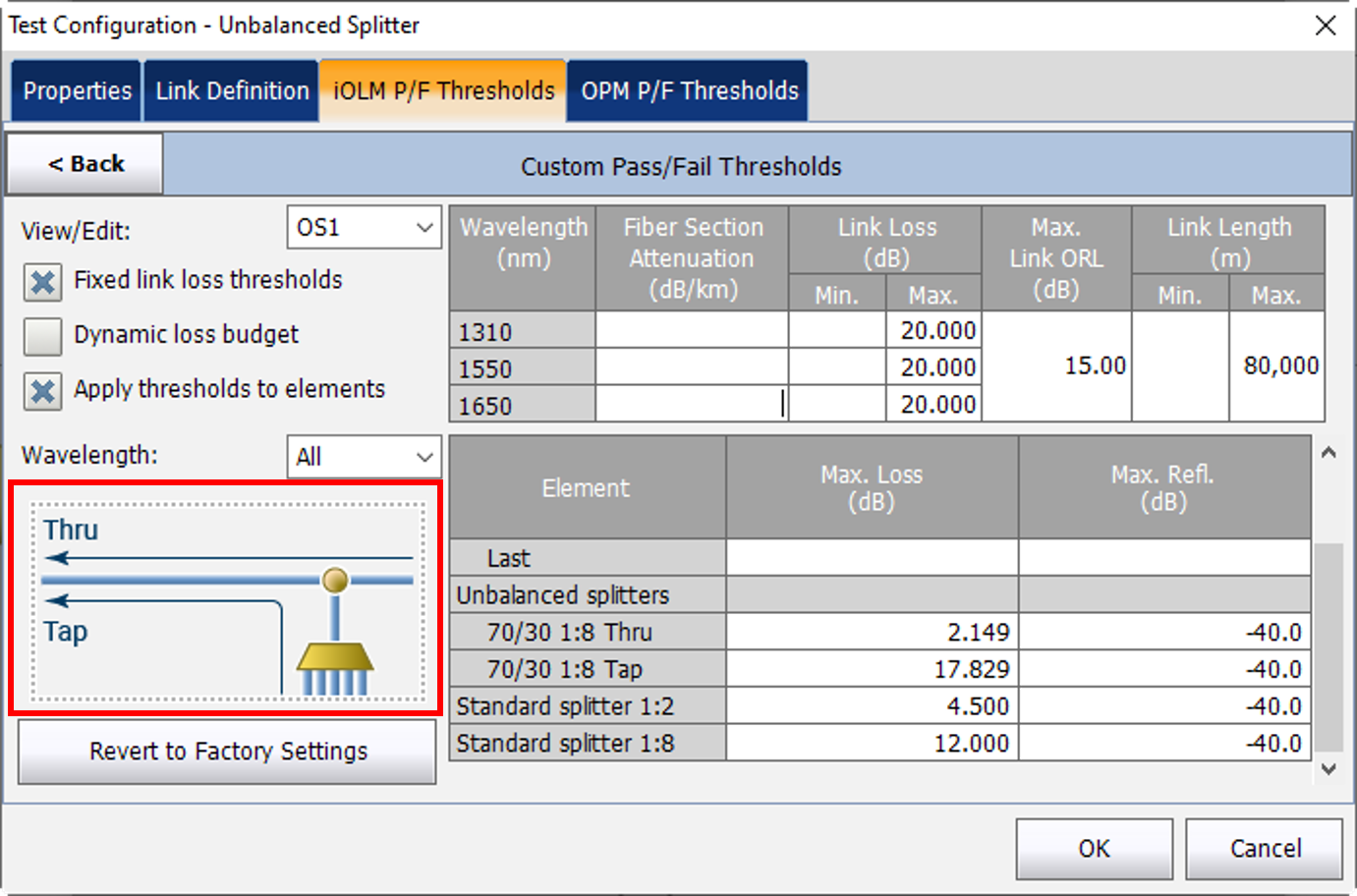Edit 70/30 1:8 Thru max reflectance
The image size is (1357, 896).
click(x=1164, y=632)
